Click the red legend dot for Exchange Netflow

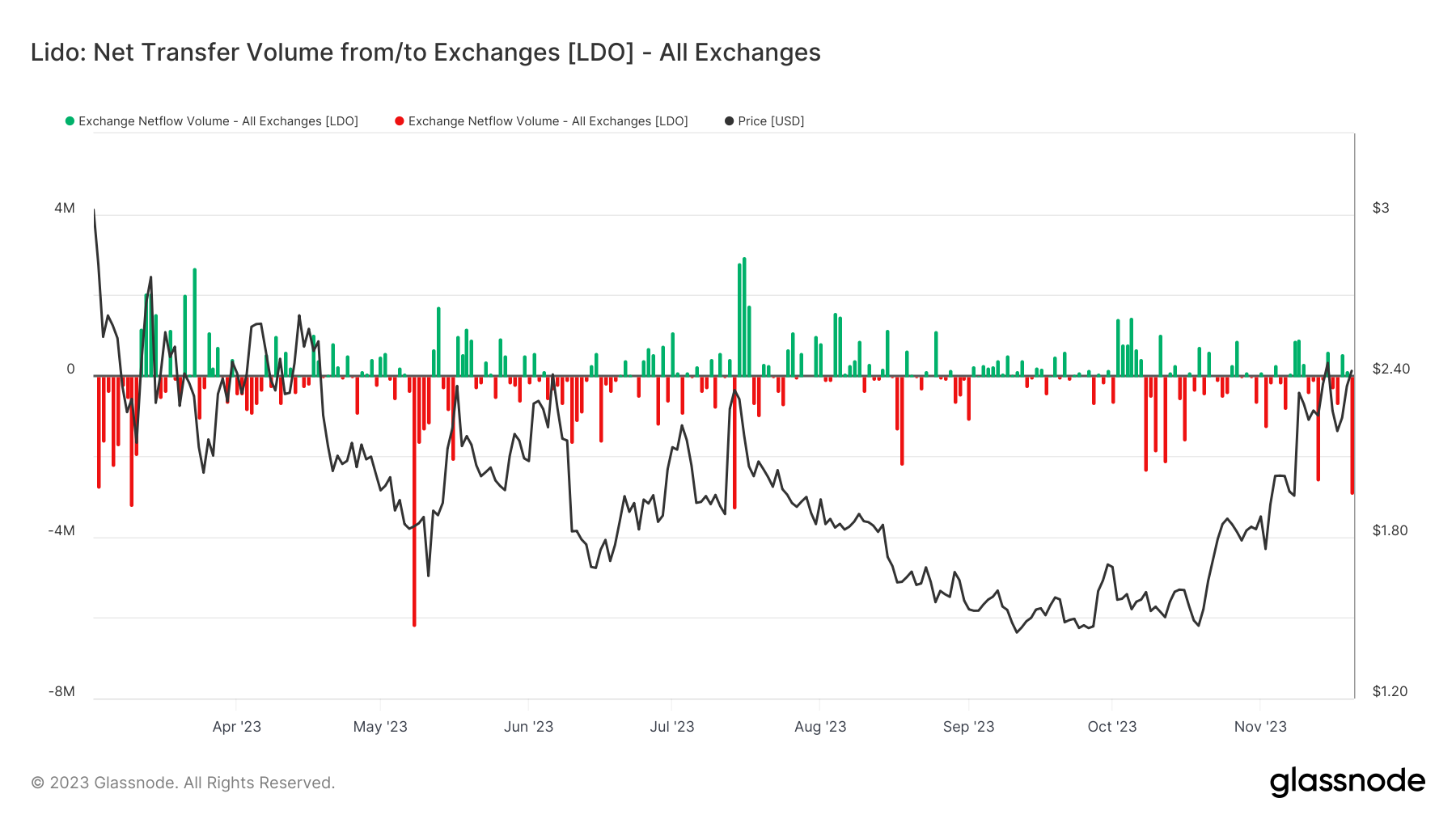point(400,121)
